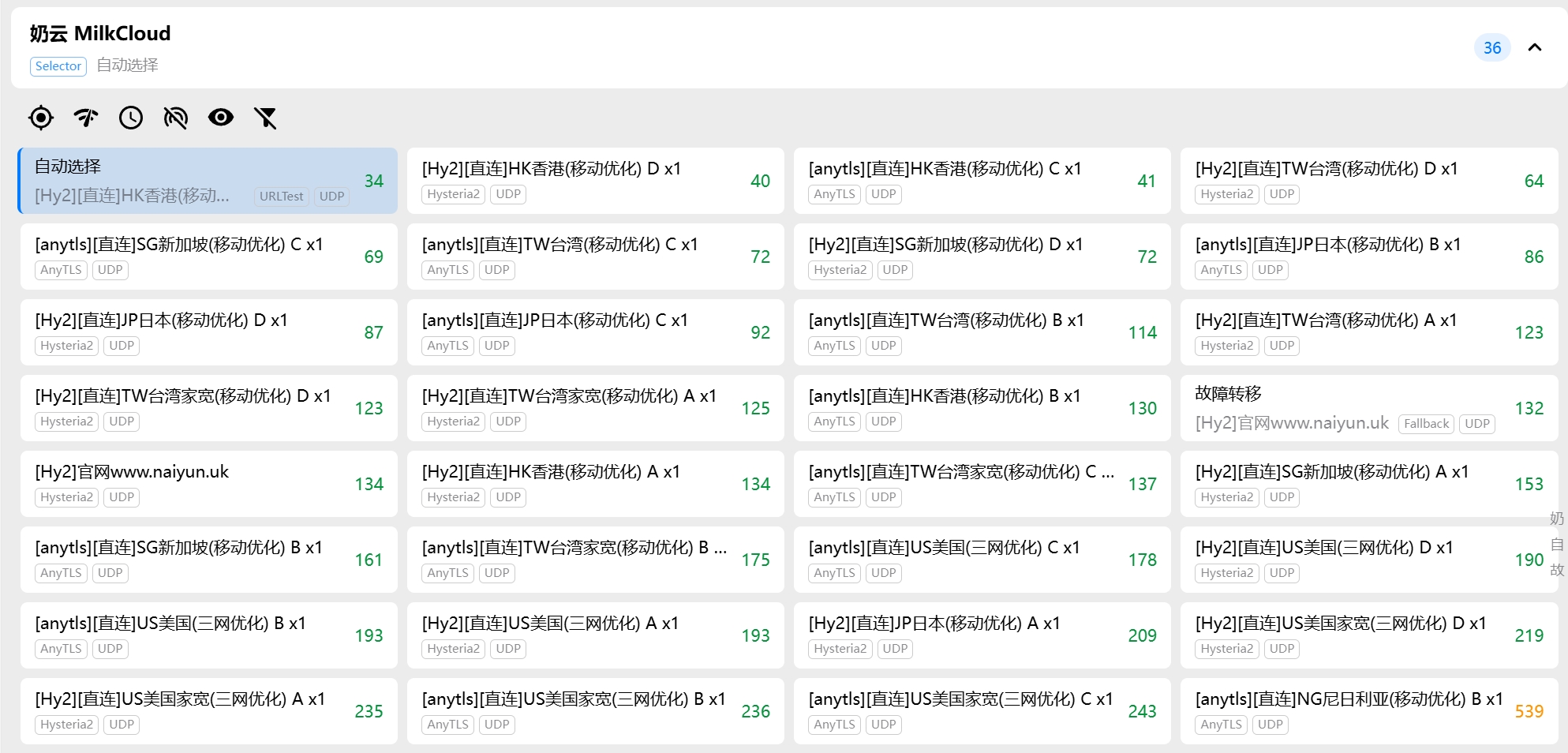Select [anytls]US美国家宽 B x1 node
1568x753 pixels.
(x=596, y=711)
